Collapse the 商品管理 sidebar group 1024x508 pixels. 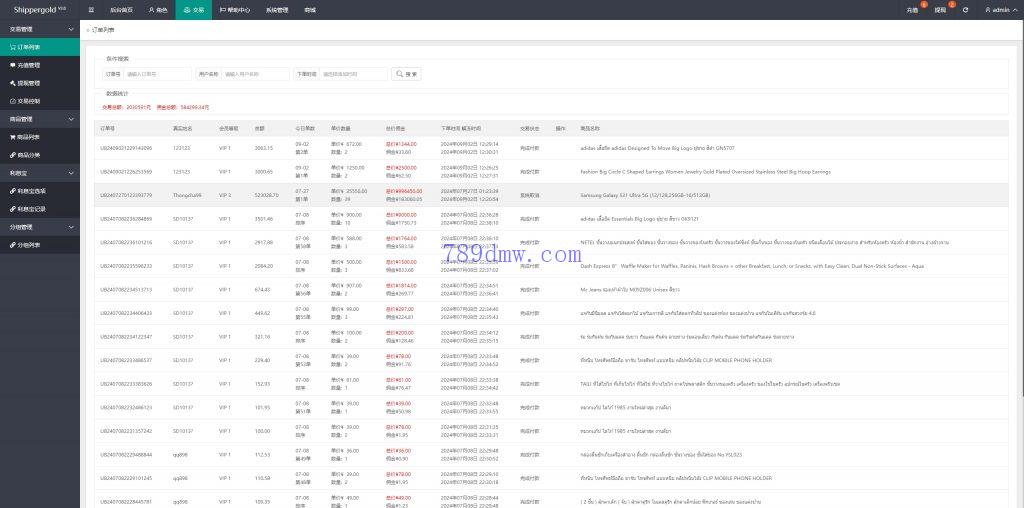(40, 119)
